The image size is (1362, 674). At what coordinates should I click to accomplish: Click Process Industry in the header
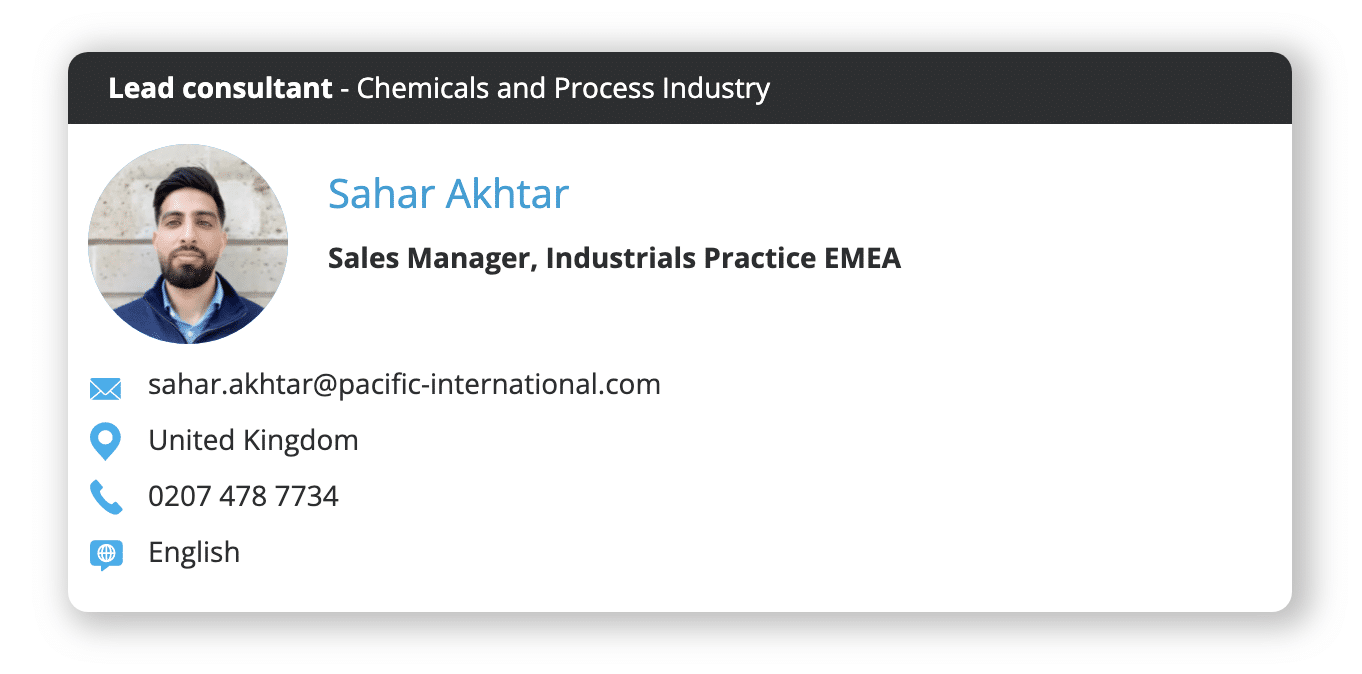click(x=662, y=88)
